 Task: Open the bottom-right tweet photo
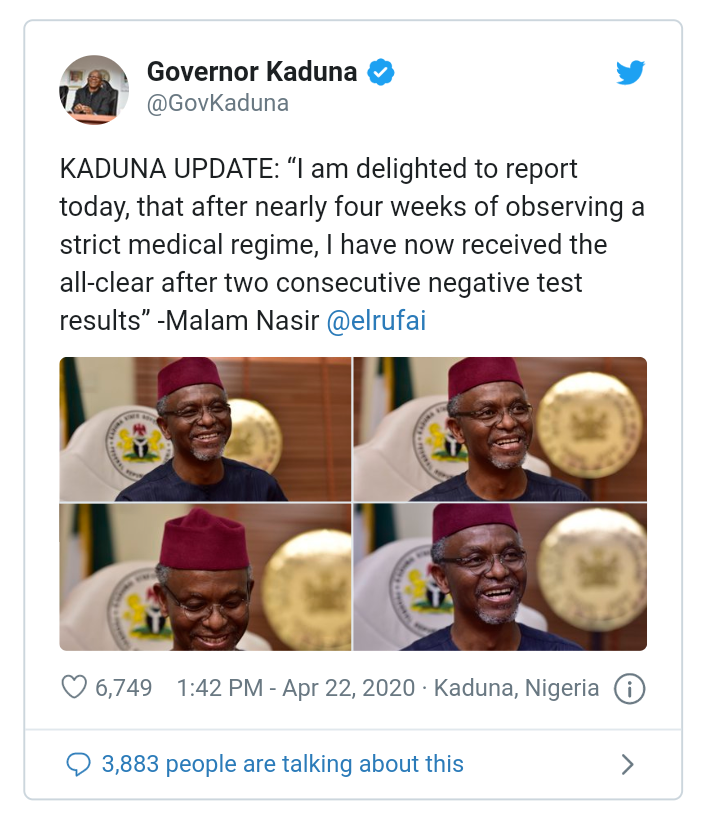(x=500, y=577)
